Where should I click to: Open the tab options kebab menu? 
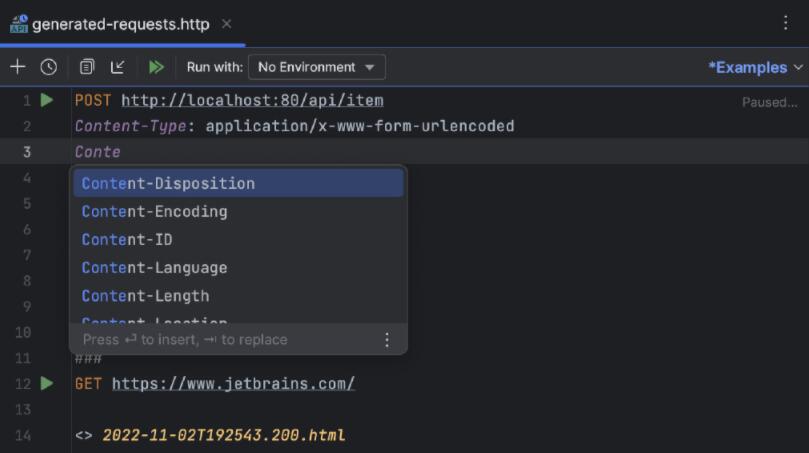pyautogui.click(x=786, y=23)
